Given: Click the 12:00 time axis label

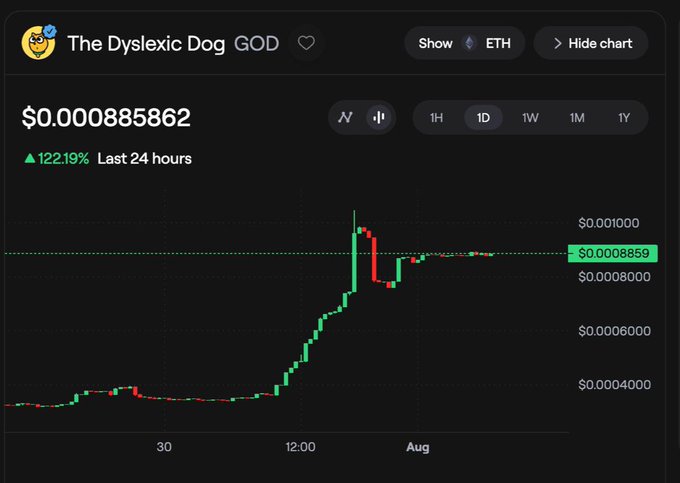Looking at the screenshot, I should point(300,447).
